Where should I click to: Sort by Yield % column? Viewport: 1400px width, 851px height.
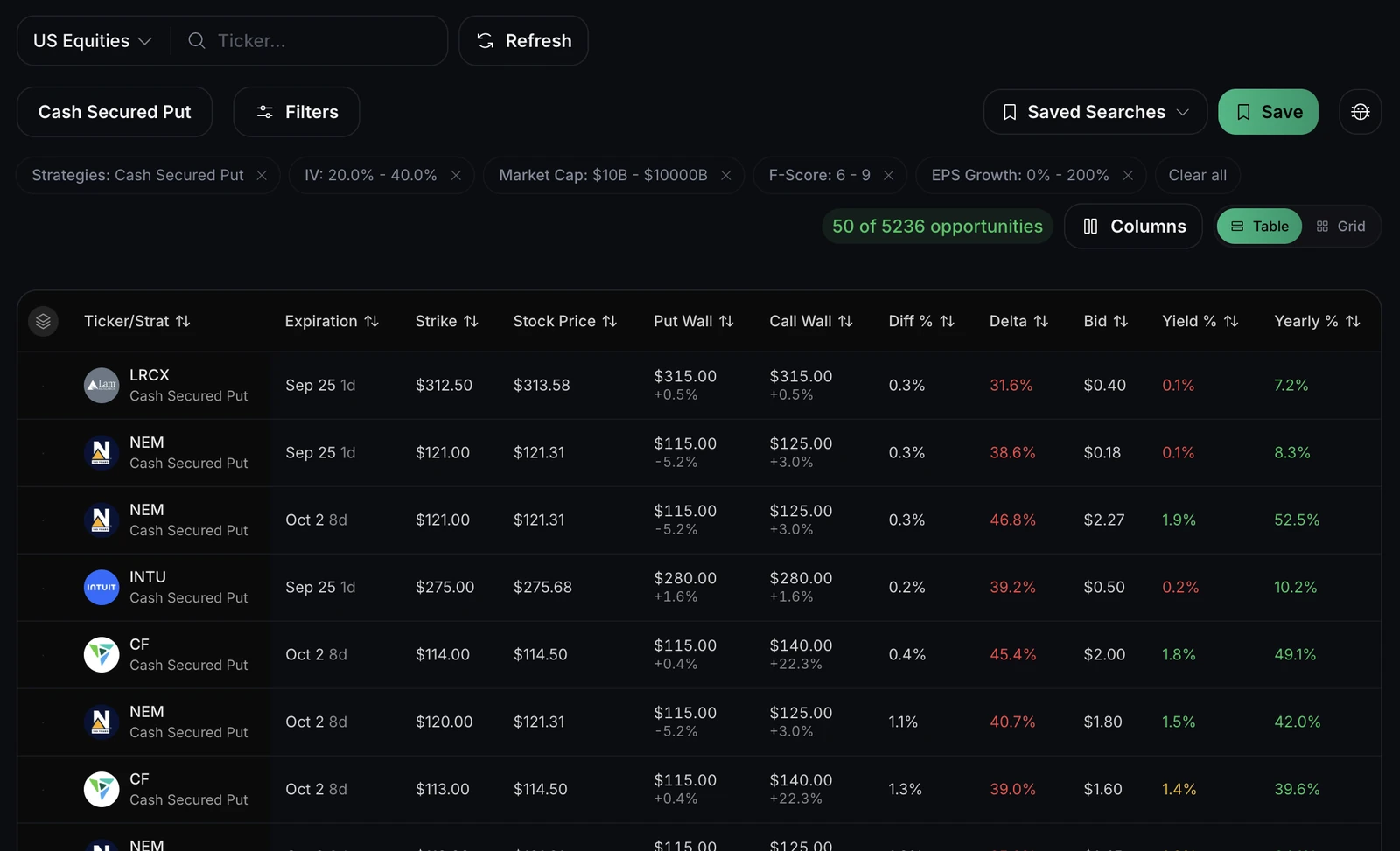point(1200,322)
